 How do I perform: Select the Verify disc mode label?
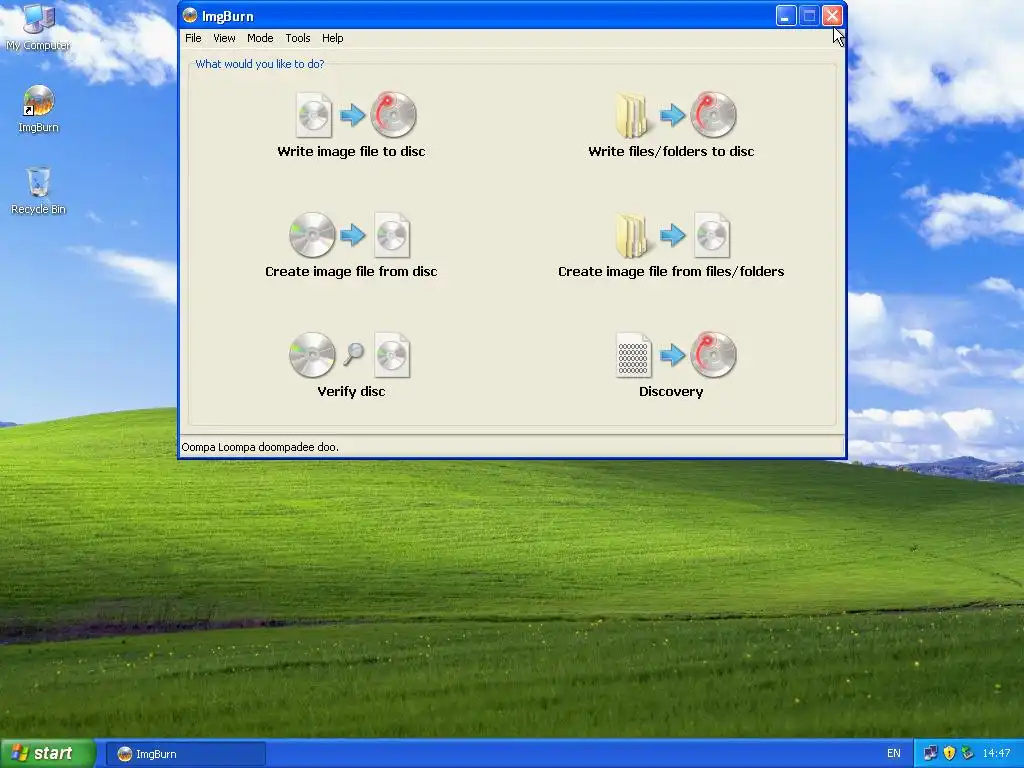click(x=351, y=392)
